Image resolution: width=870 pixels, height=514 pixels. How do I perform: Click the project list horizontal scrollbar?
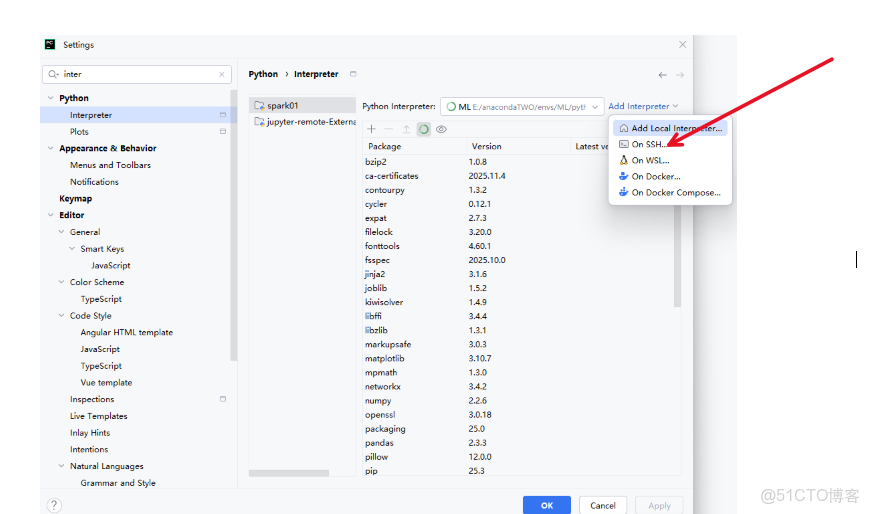pyautogui.click(x=289, y=473)
